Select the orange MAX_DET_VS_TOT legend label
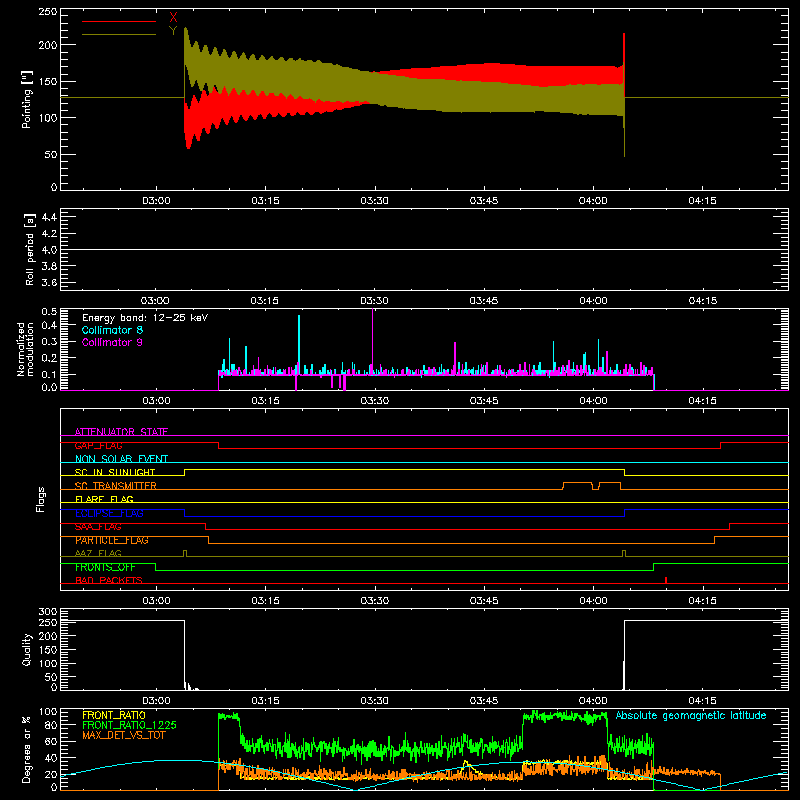 click(124, 735)
